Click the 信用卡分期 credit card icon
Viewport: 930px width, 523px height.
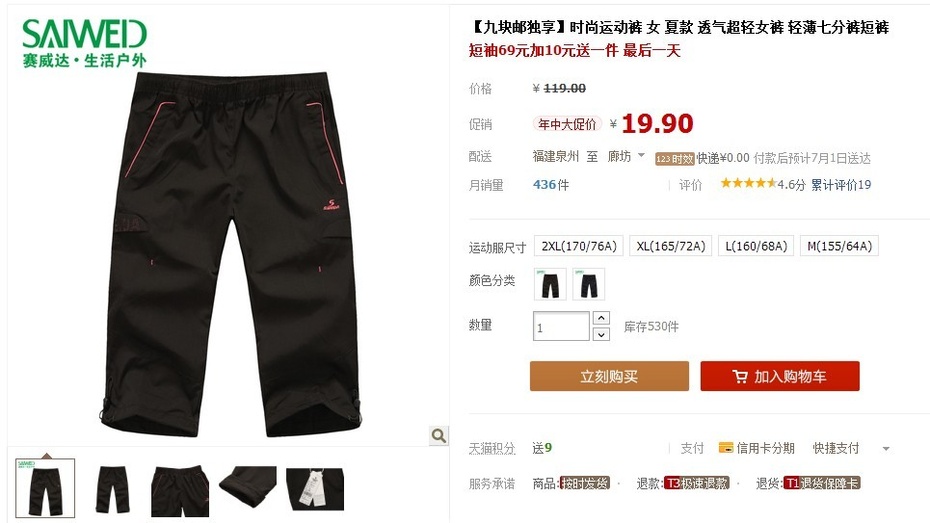[x=725, y=448]
